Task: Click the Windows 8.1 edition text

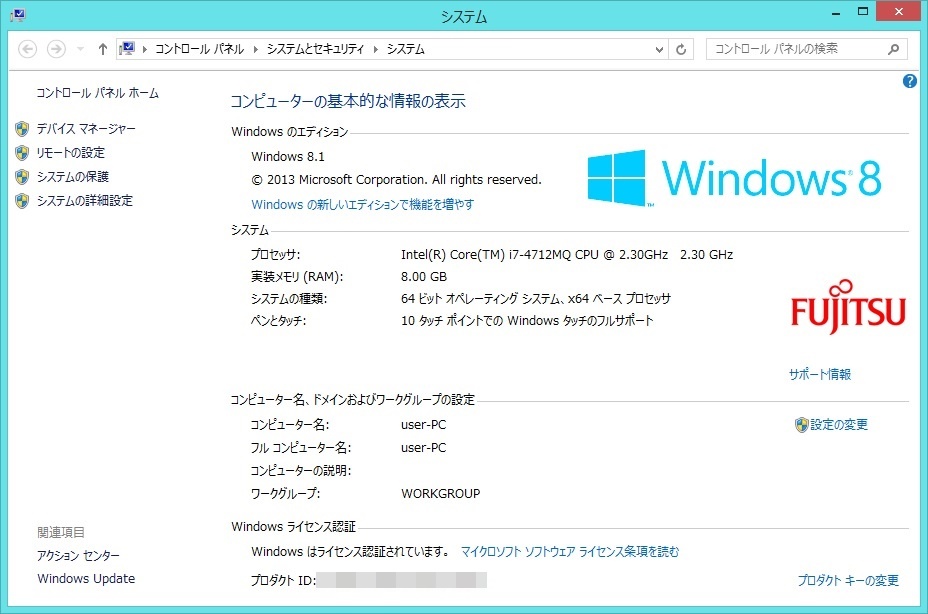Action: click(x=288, y=156)
